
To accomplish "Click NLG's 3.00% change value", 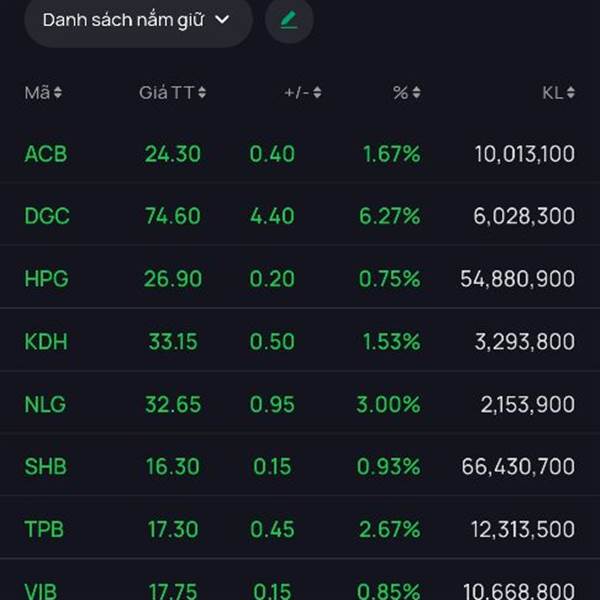I will coord(388,405).
